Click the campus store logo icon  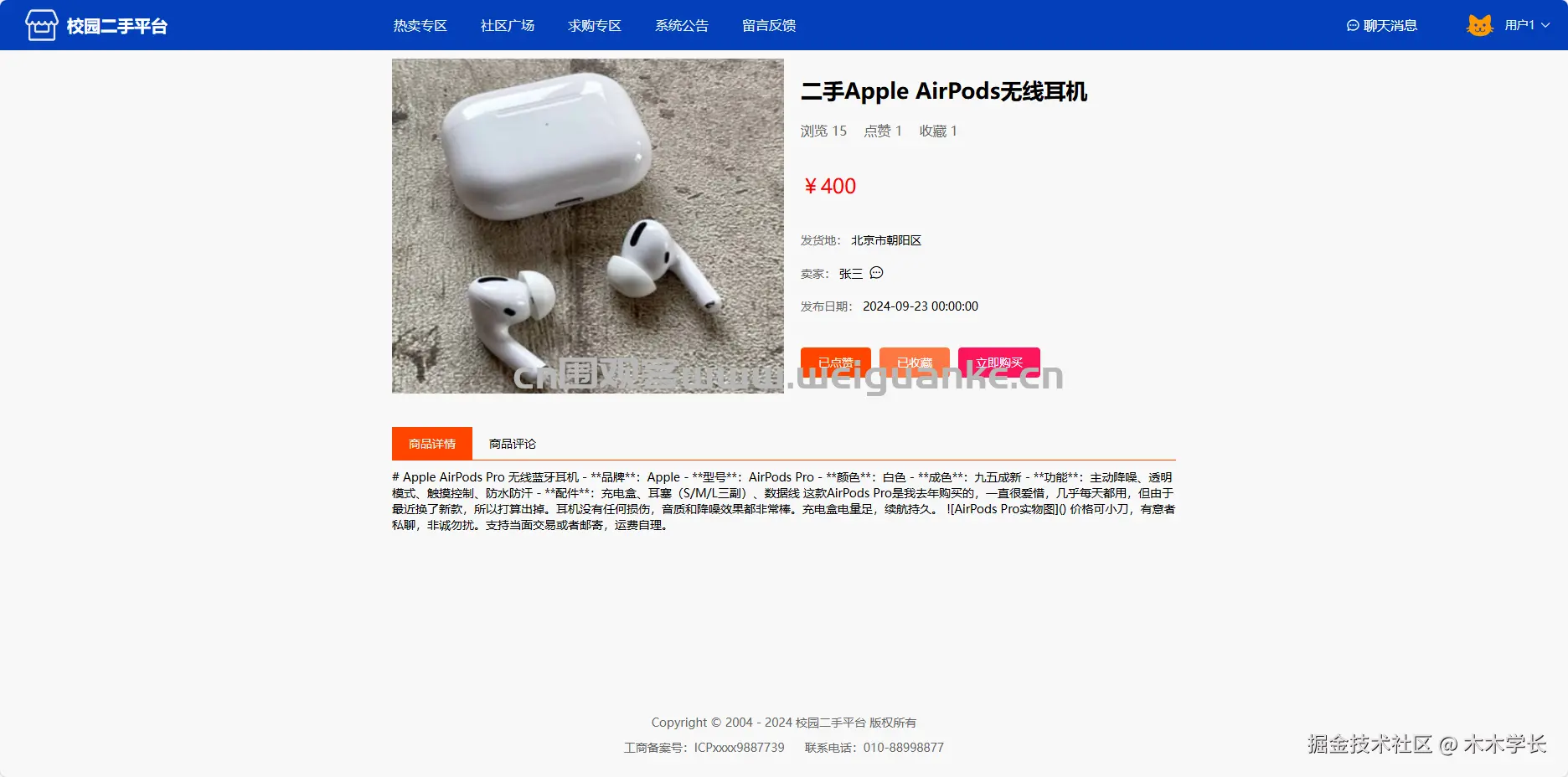[x=41, y=25]
